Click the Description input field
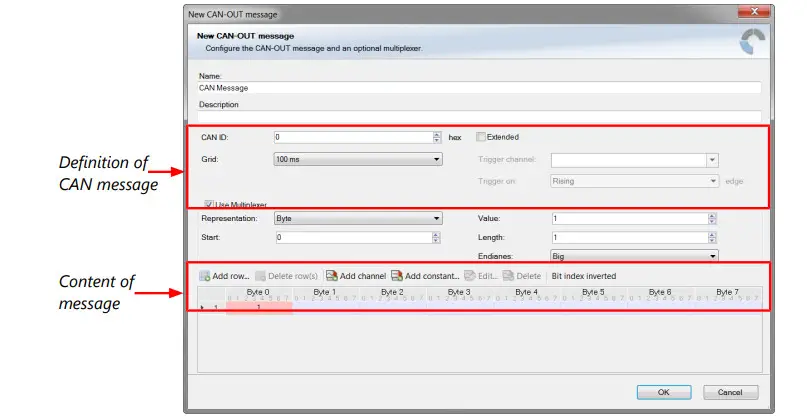This screenshot has height=417, width=807. 479,116
